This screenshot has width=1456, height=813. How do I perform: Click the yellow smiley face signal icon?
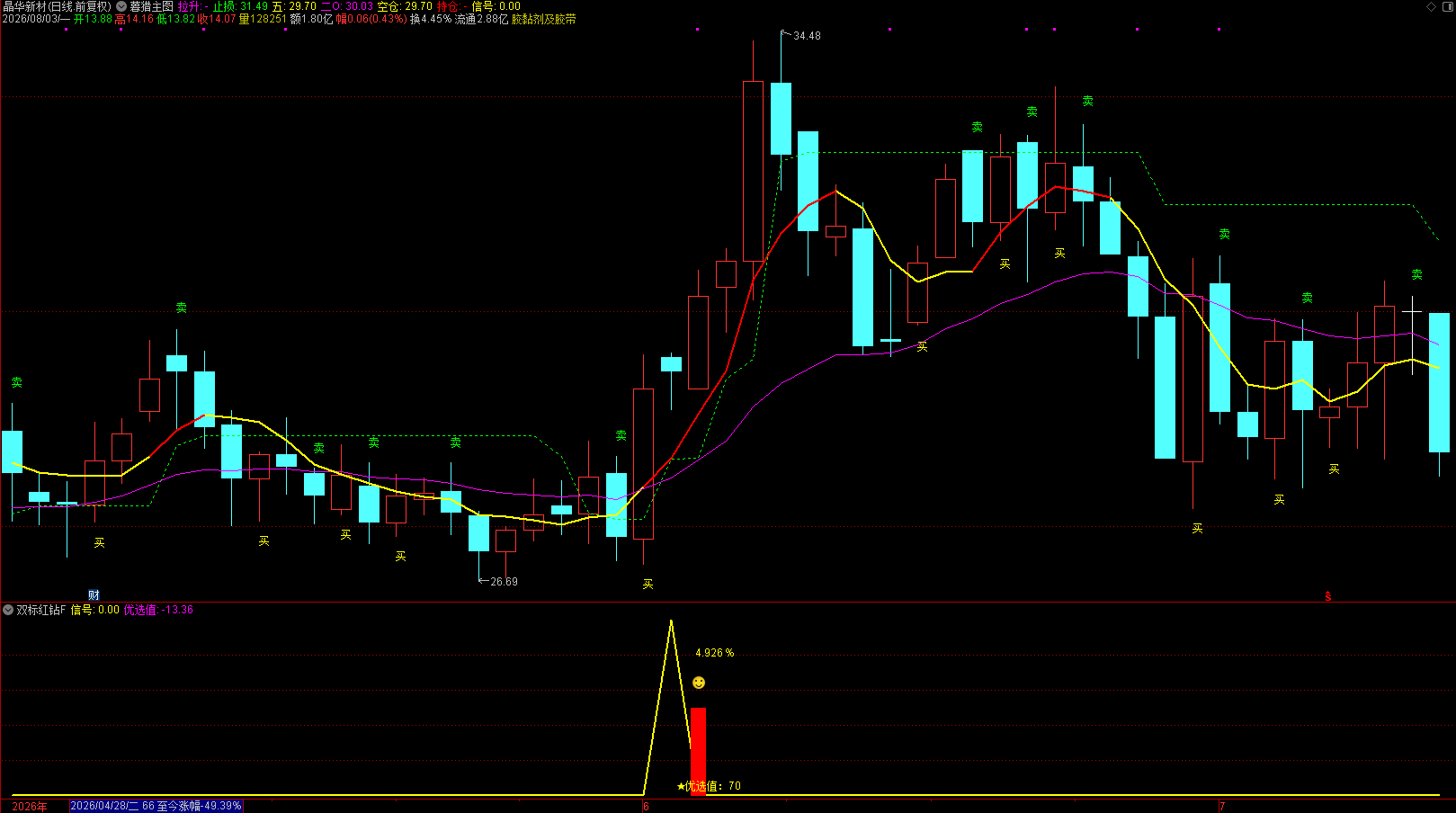(699, 683)
